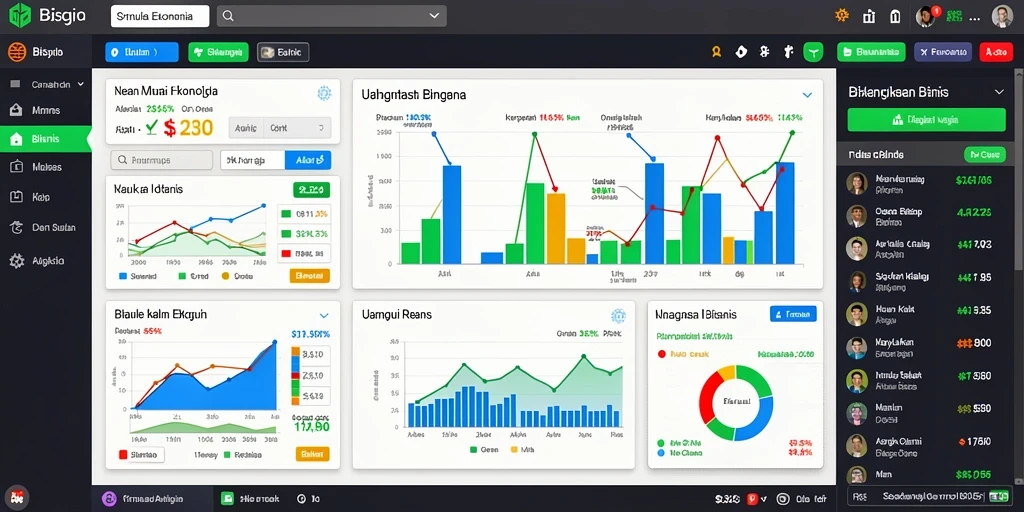Open the settings gear icon in Nean Murai card
This screenshot has width=1024, height=512.
point(324,93)
